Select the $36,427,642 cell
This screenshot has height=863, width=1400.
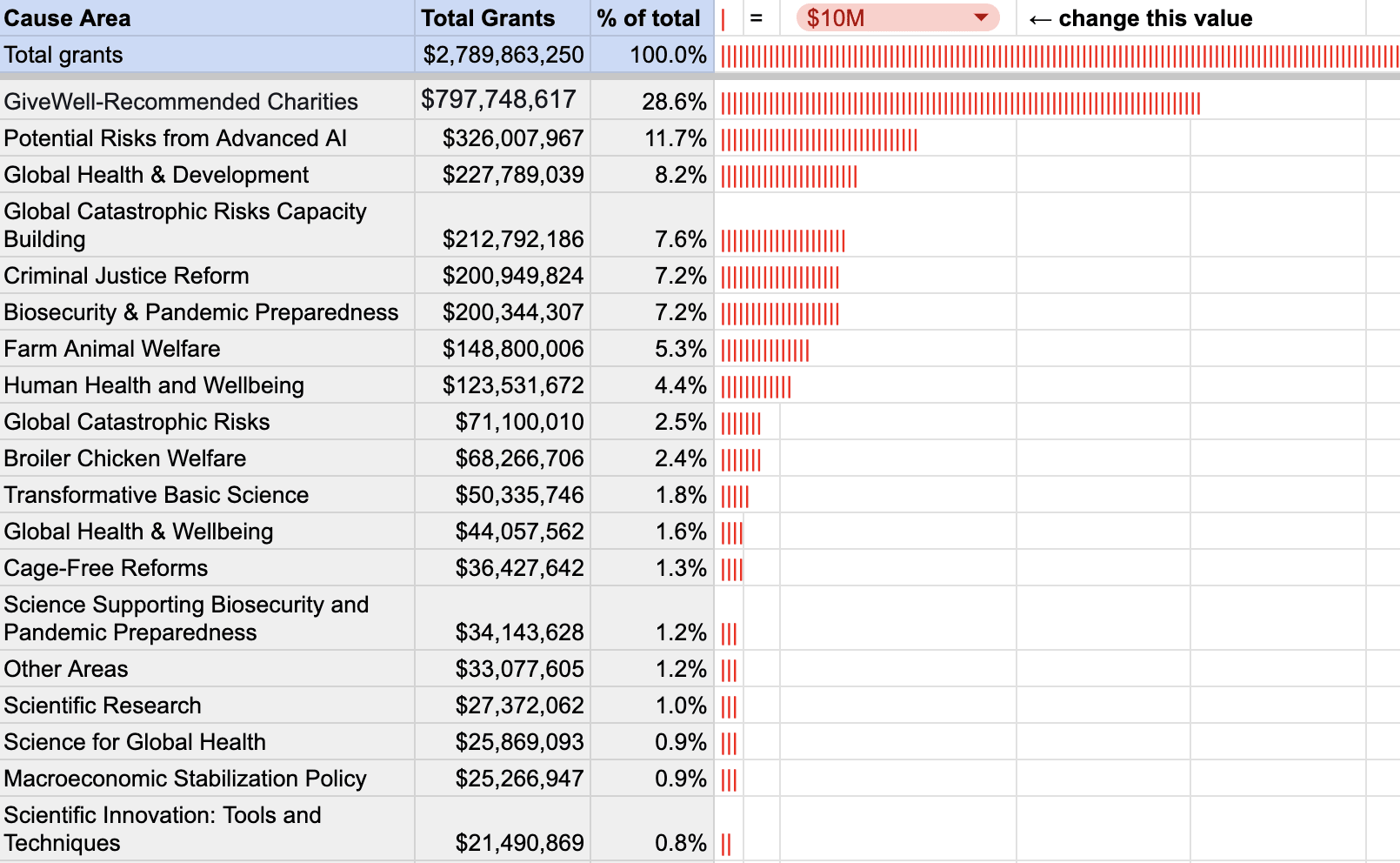click(x=503, y=568)
